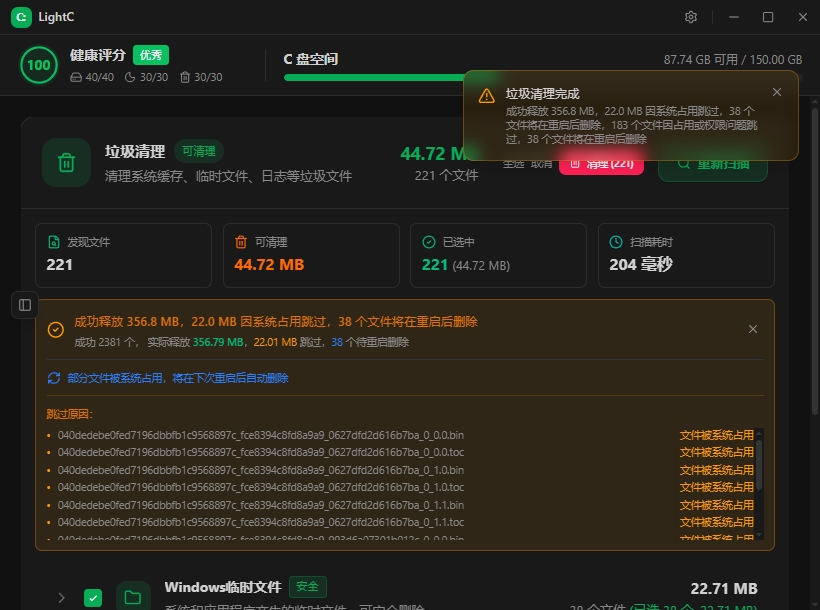Viewport: 820px width, 610px height.
Task: Click the red 清理 (221) button
Action: coord(601,164)
